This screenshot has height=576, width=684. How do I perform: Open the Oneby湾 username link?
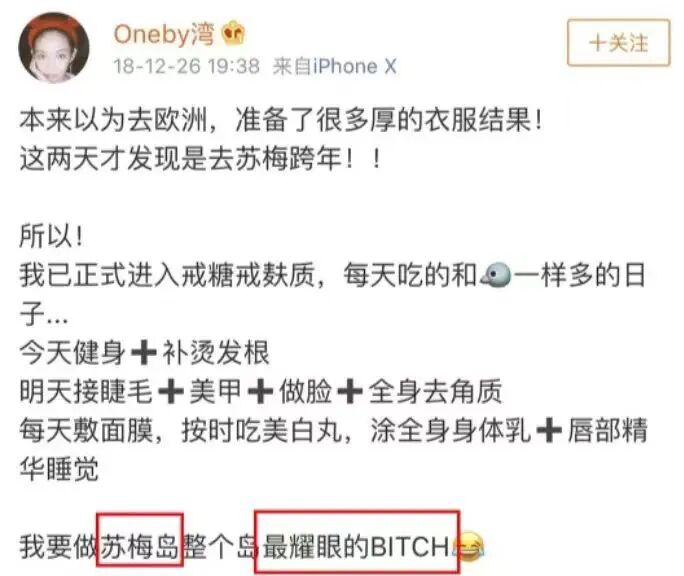(164, 34)
